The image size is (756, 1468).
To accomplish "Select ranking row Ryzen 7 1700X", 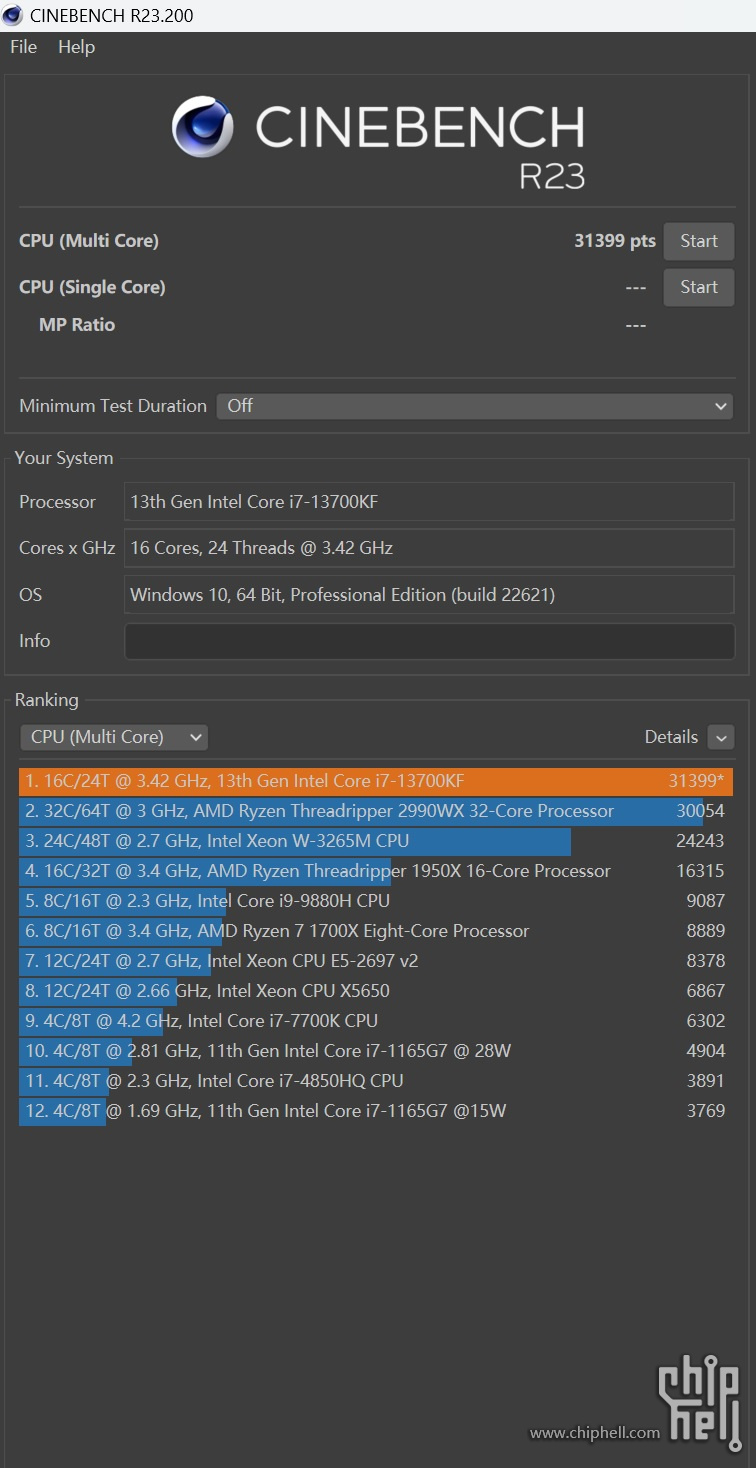I will 376,931.
